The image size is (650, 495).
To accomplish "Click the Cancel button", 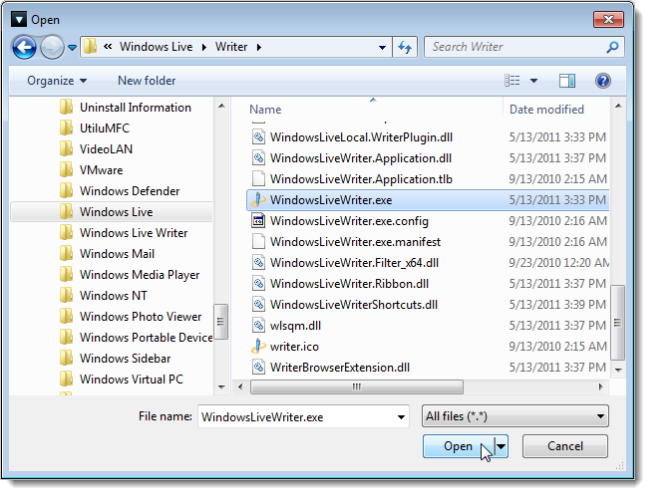I will point(565,446).
